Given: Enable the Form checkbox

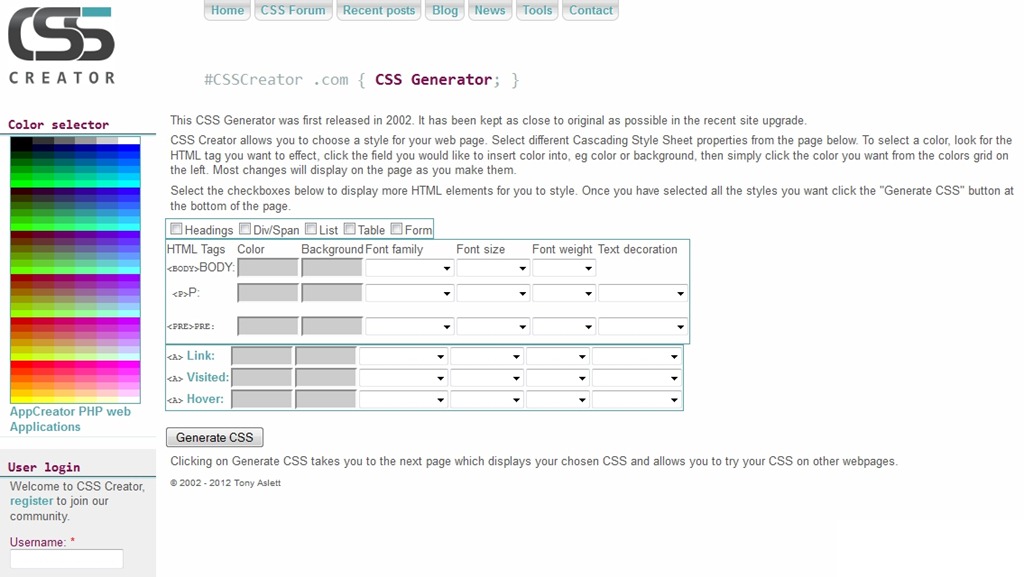Looking at the screenshot, I should [396, 229].
